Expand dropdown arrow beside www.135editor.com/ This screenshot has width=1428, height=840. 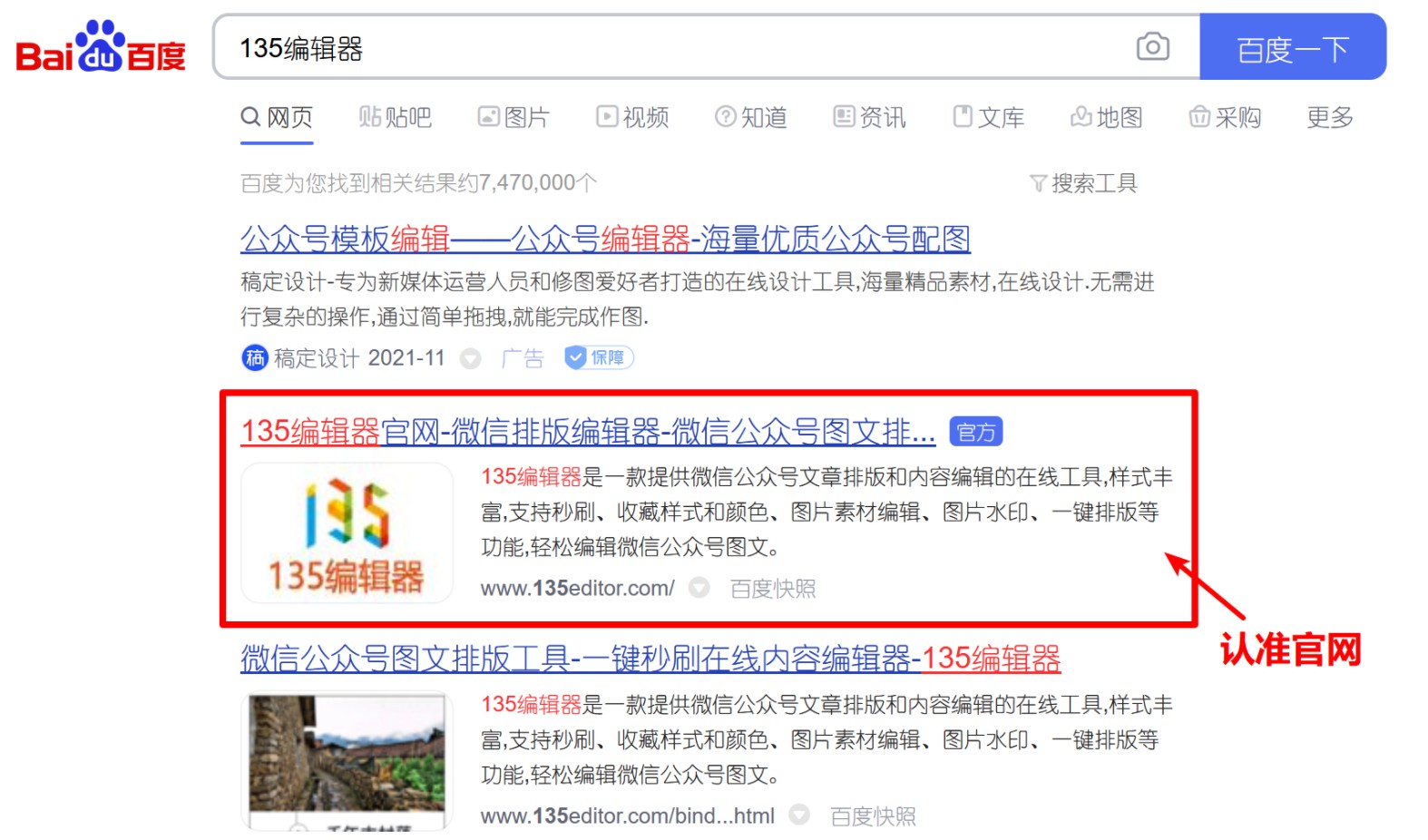tap(699, 588)
